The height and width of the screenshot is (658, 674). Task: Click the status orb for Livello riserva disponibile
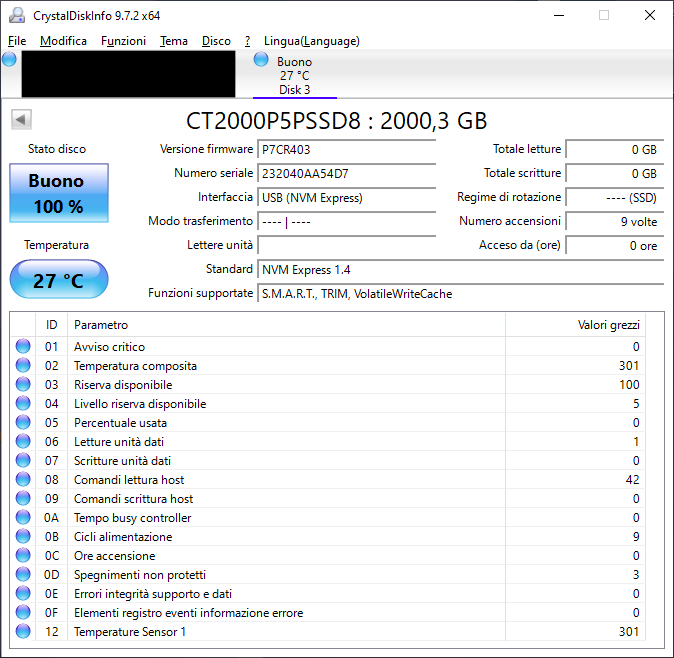pyautogui.click(x=23, y=403)
